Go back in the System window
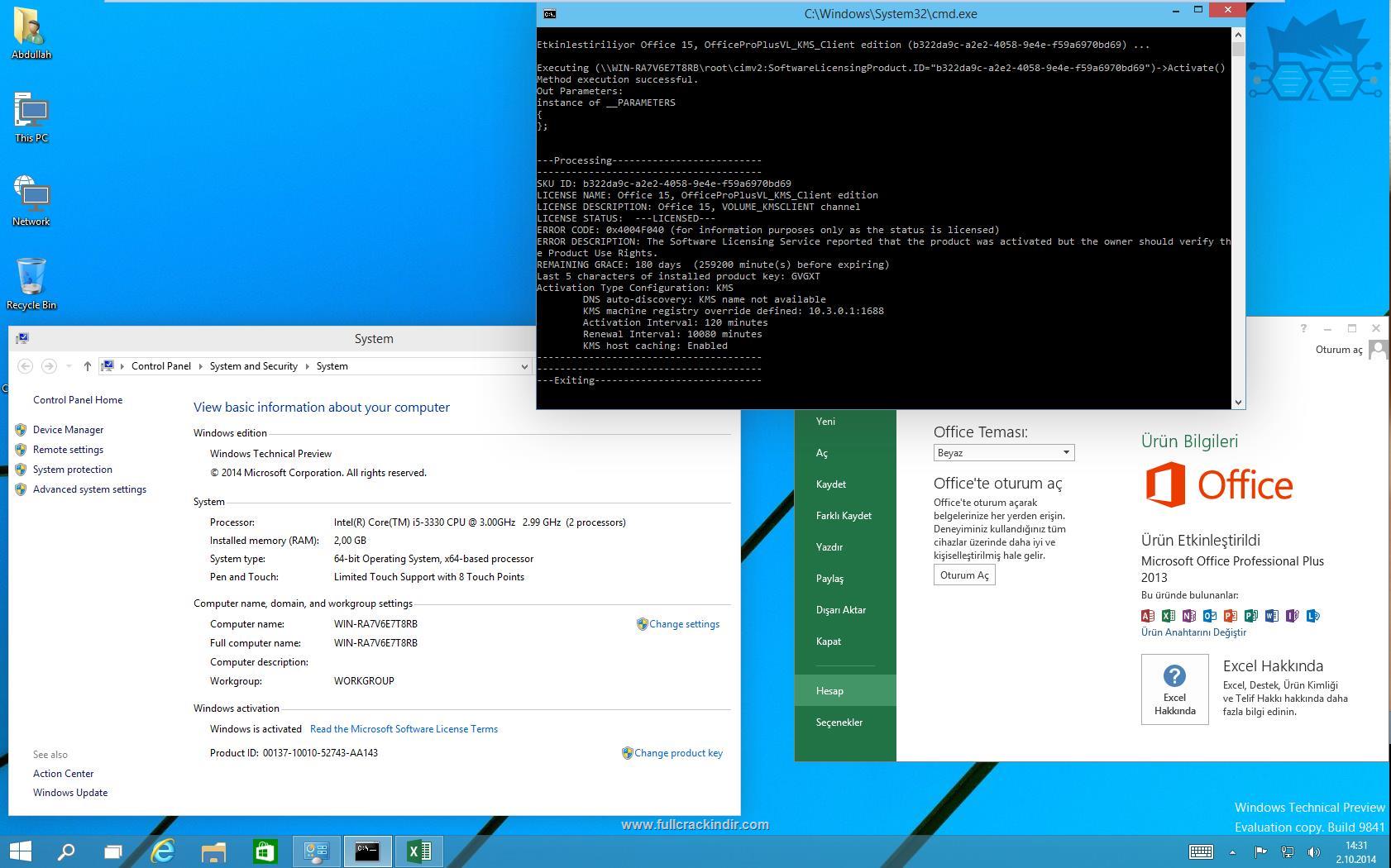1391x868 pixels. click(x=25, y=366)
